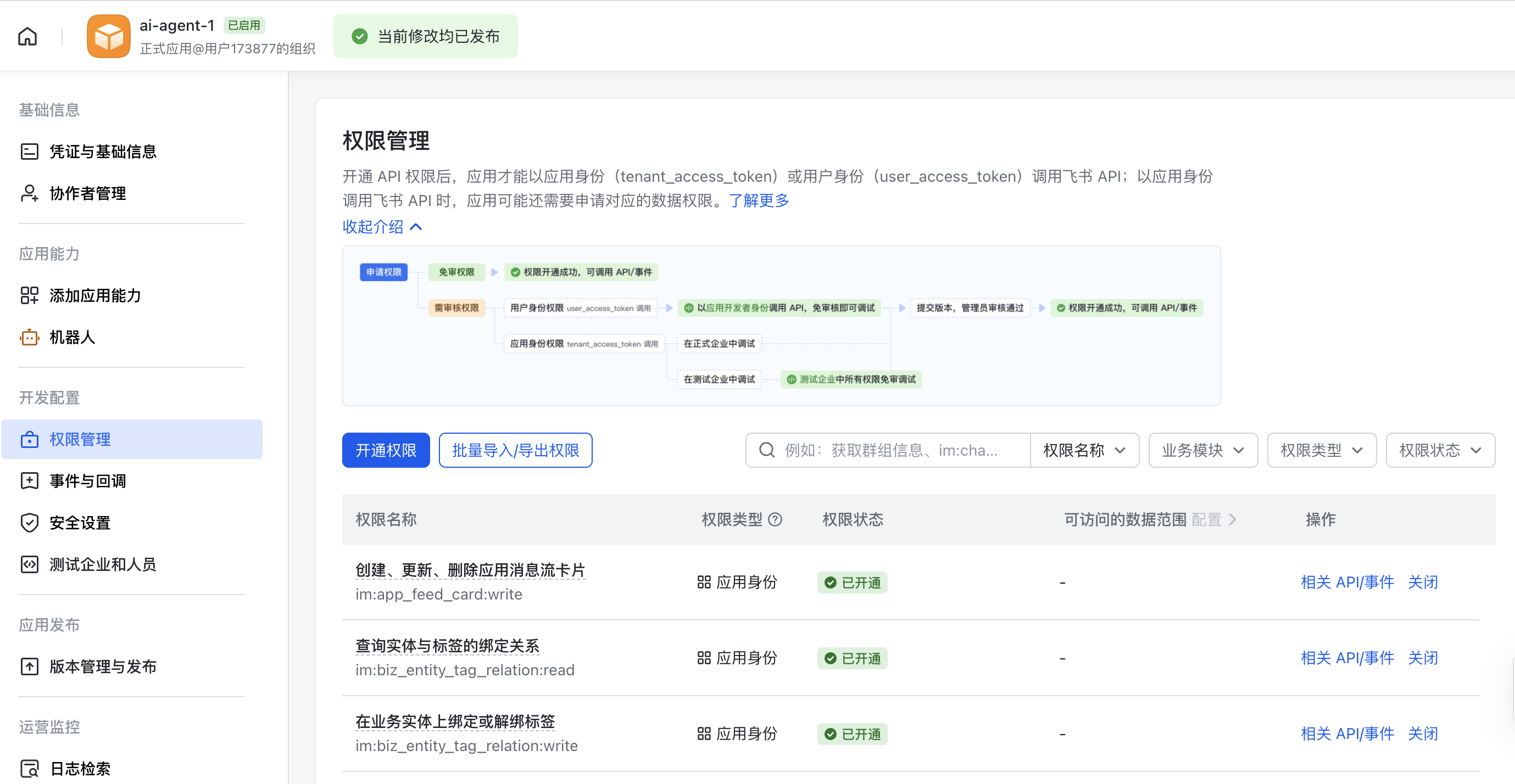This screenshot has width=1515, height=784.
Task: Click 相关 API/事件 for im:biz_entity_tag_relation:read
Action: click(1347, 658)
